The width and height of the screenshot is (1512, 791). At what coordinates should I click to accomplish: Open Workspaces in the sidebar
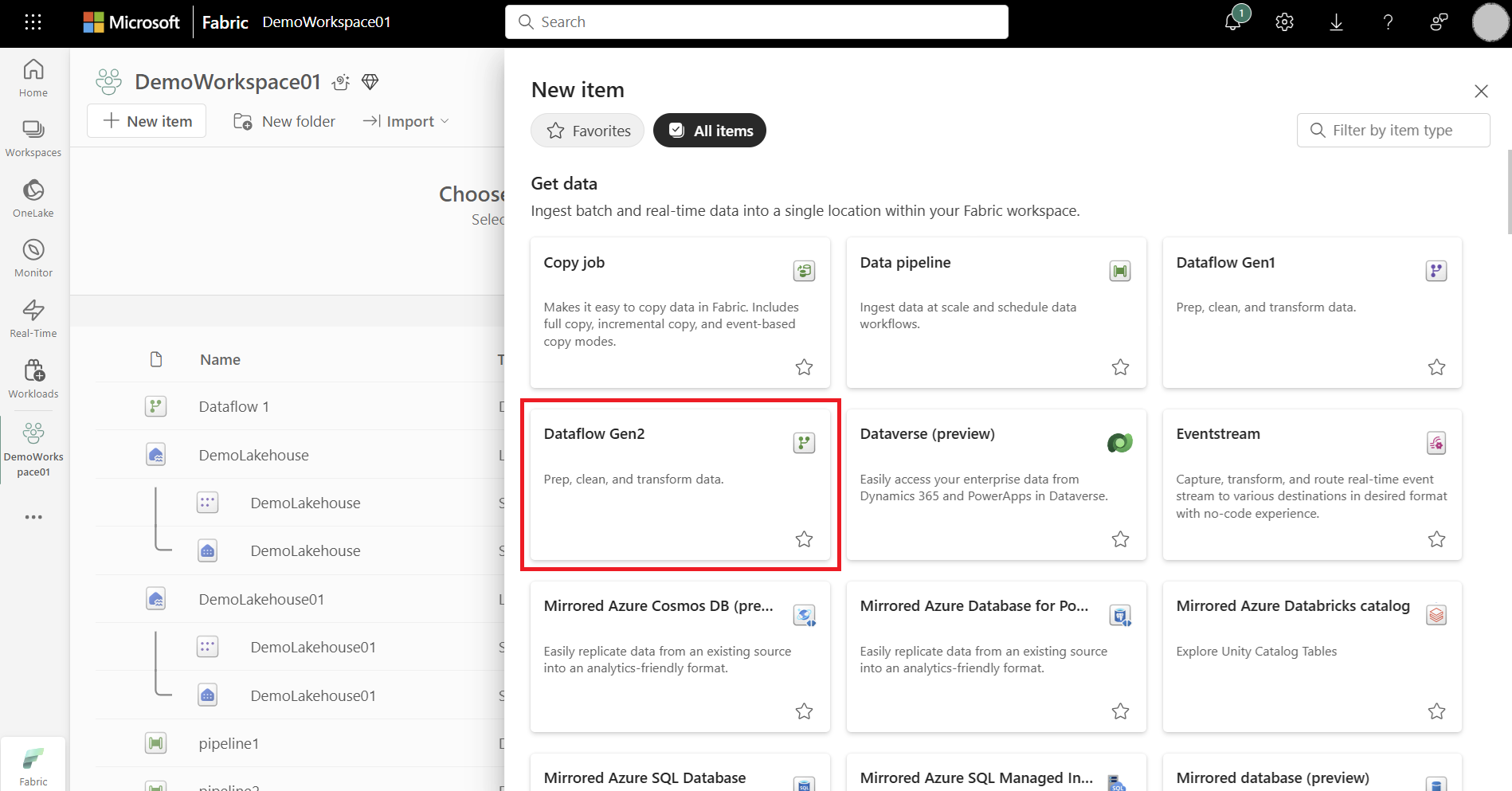[33, 139]
